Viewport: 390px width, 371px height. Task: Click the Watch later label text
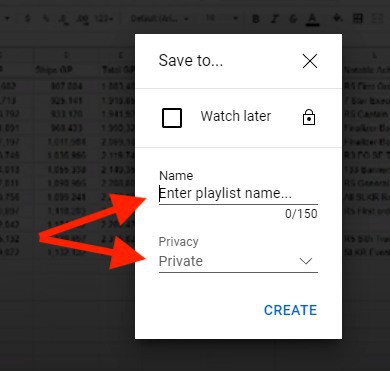[x=236, y=116]
